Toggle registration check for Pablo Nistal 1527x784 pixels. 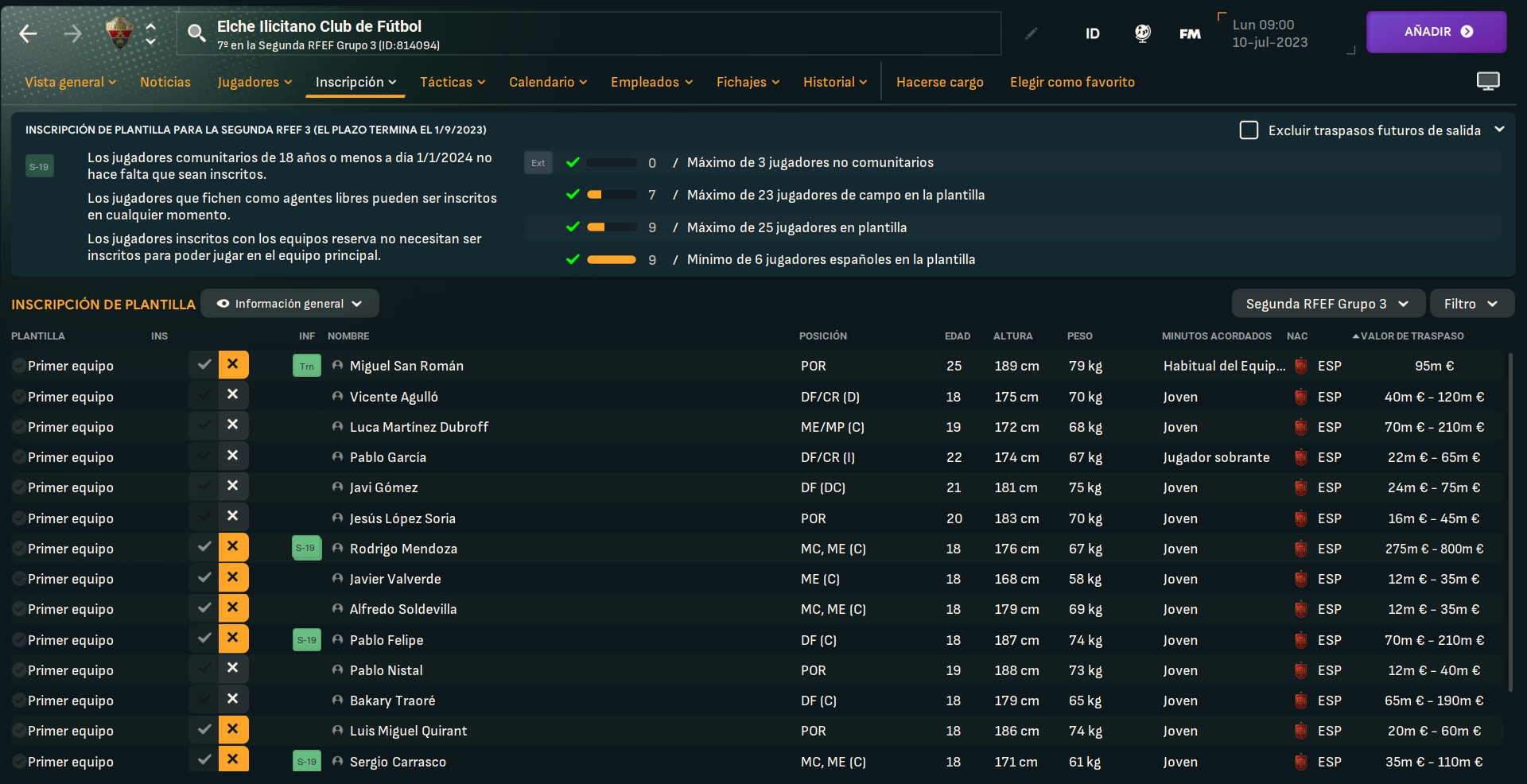[204, 668]
